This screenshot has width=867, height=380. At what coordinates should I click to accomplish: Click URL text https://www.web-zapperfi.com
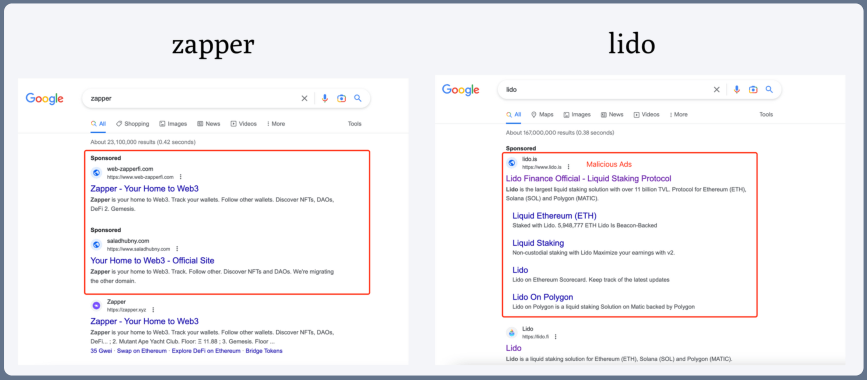pyautogui.click(x=140, y=177)
